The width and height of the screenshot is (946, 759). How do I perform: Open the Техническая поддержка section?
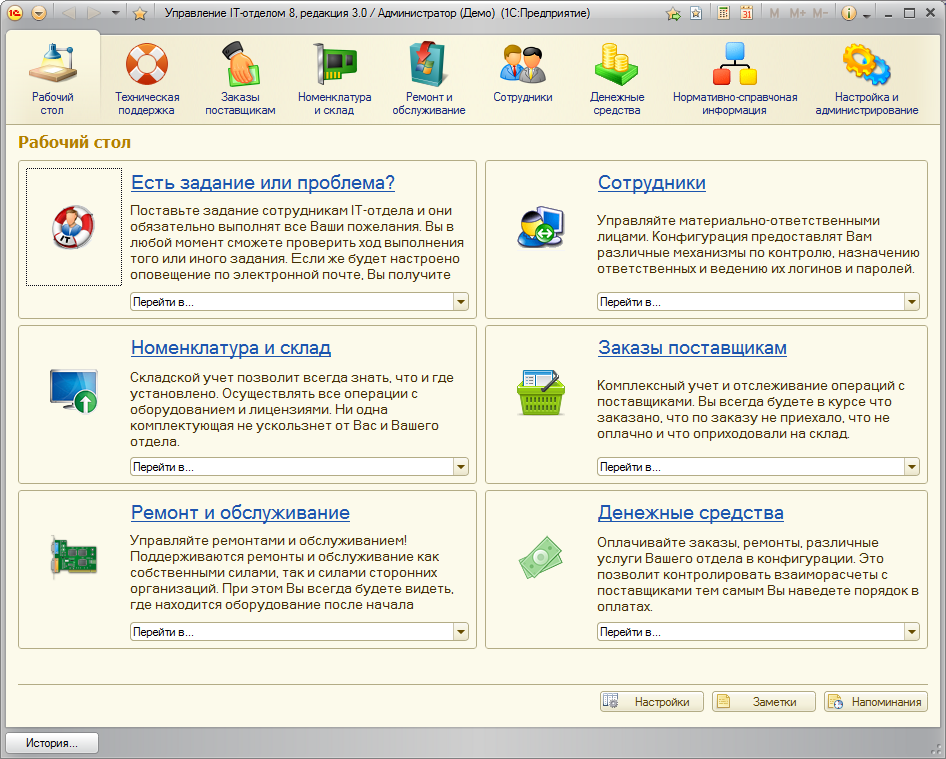point(147,78)
